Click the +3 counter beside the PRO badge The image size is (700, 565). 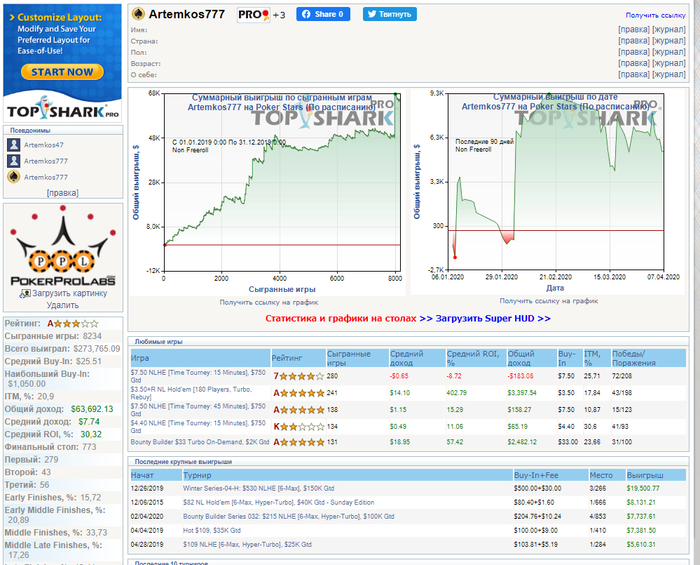pos(279,15)
